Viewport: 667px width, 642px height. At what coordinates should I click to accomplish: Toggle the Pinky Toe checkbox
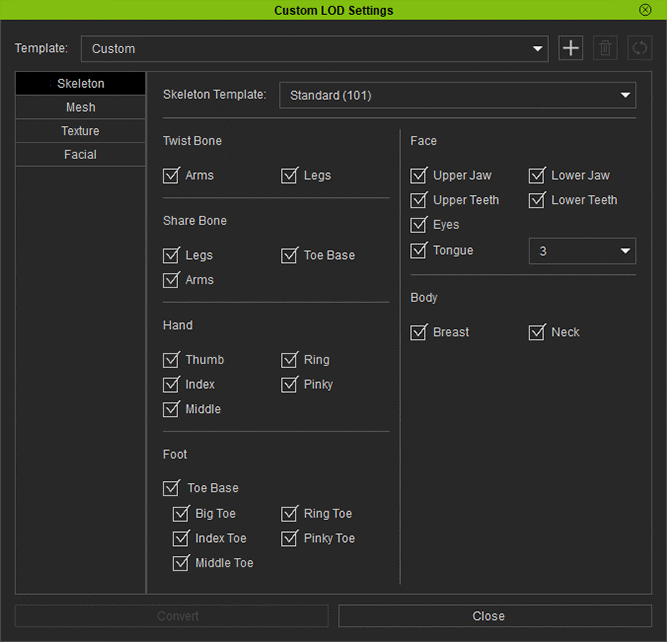[290, 539]
